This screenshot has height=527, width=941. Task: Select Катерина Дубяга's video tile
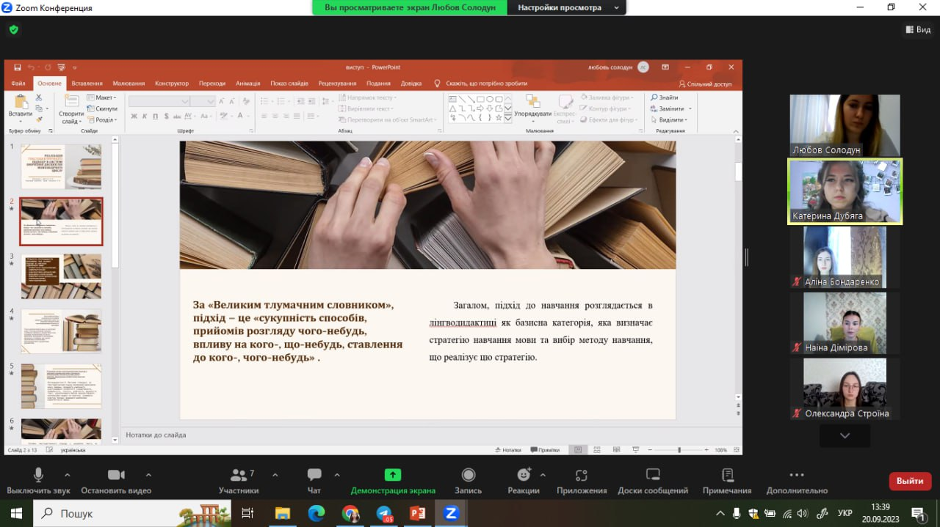point(844,190)
